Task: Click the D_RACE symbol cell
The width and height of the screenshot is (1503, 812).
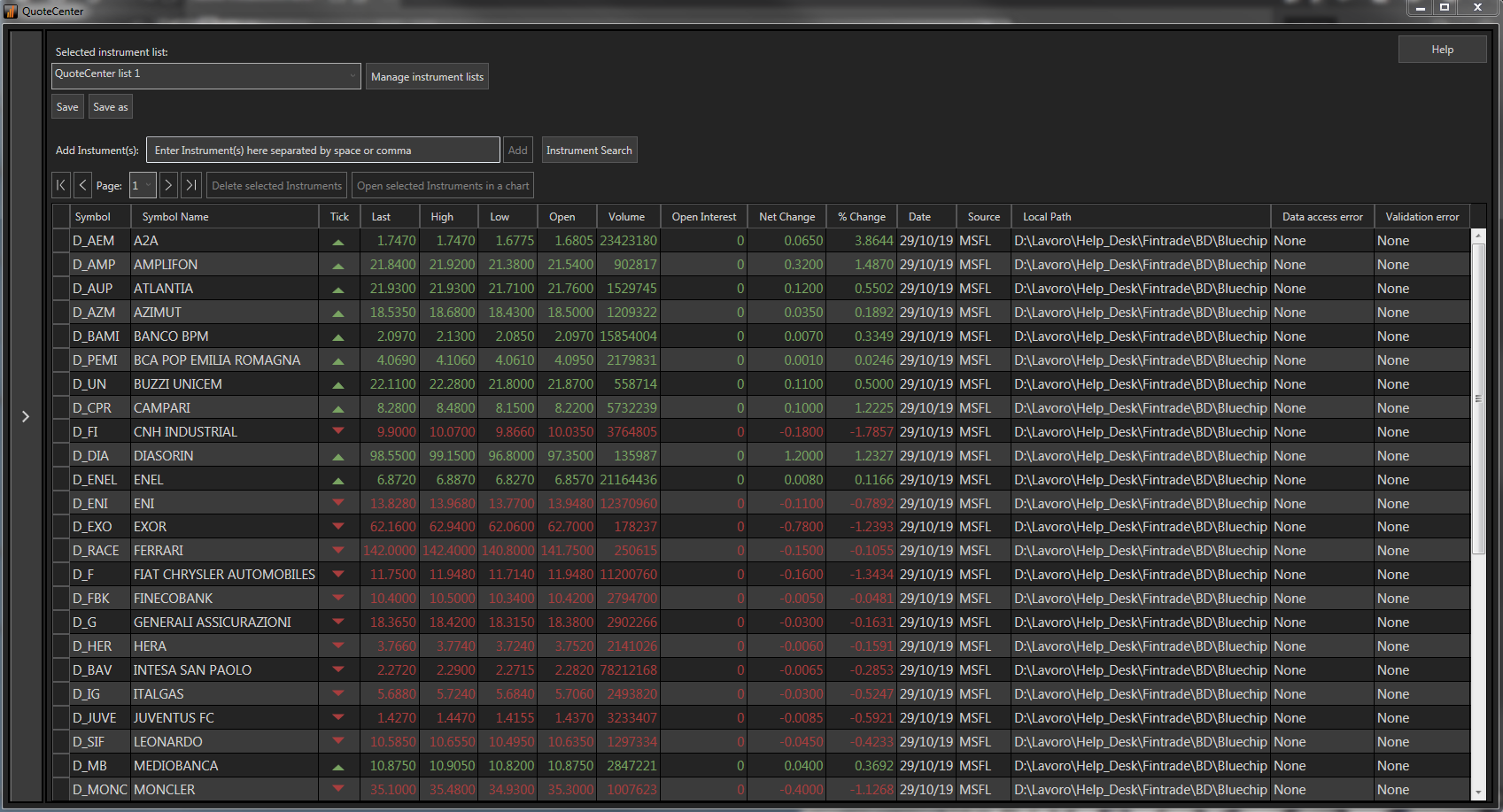Action: click(x=100, y=551)
